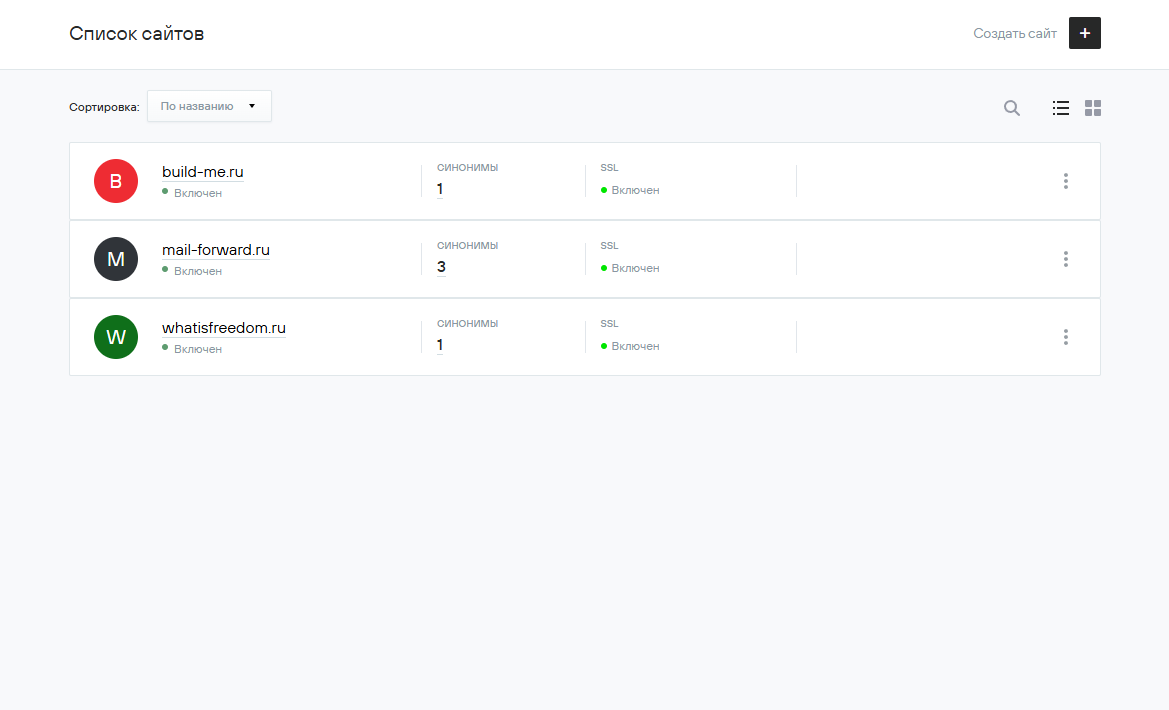Click SSL 'Включен' status for whatisfreedom.ru
The height and width of the screenshot is (710, 1169).
[x=634, y=346]
